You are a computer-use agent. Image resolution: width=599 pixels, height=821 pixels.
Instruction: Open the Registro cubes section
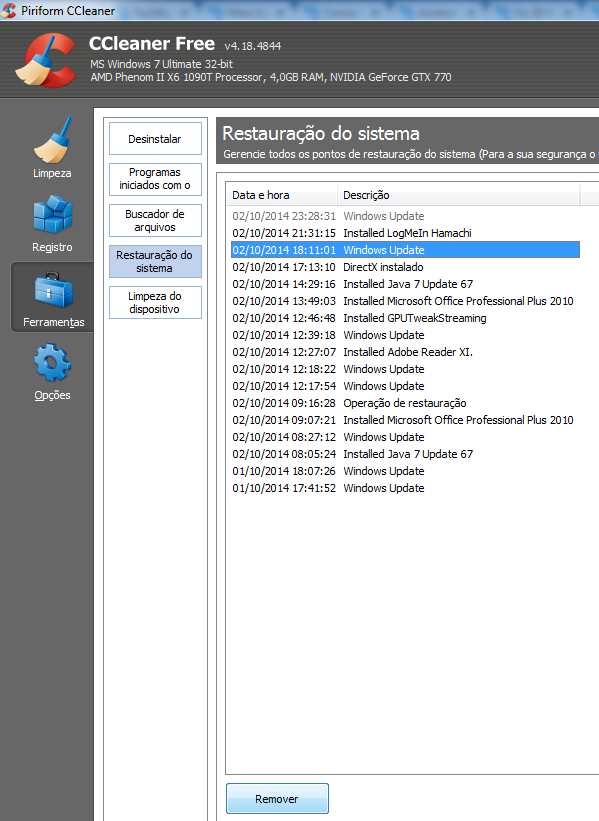52,224
